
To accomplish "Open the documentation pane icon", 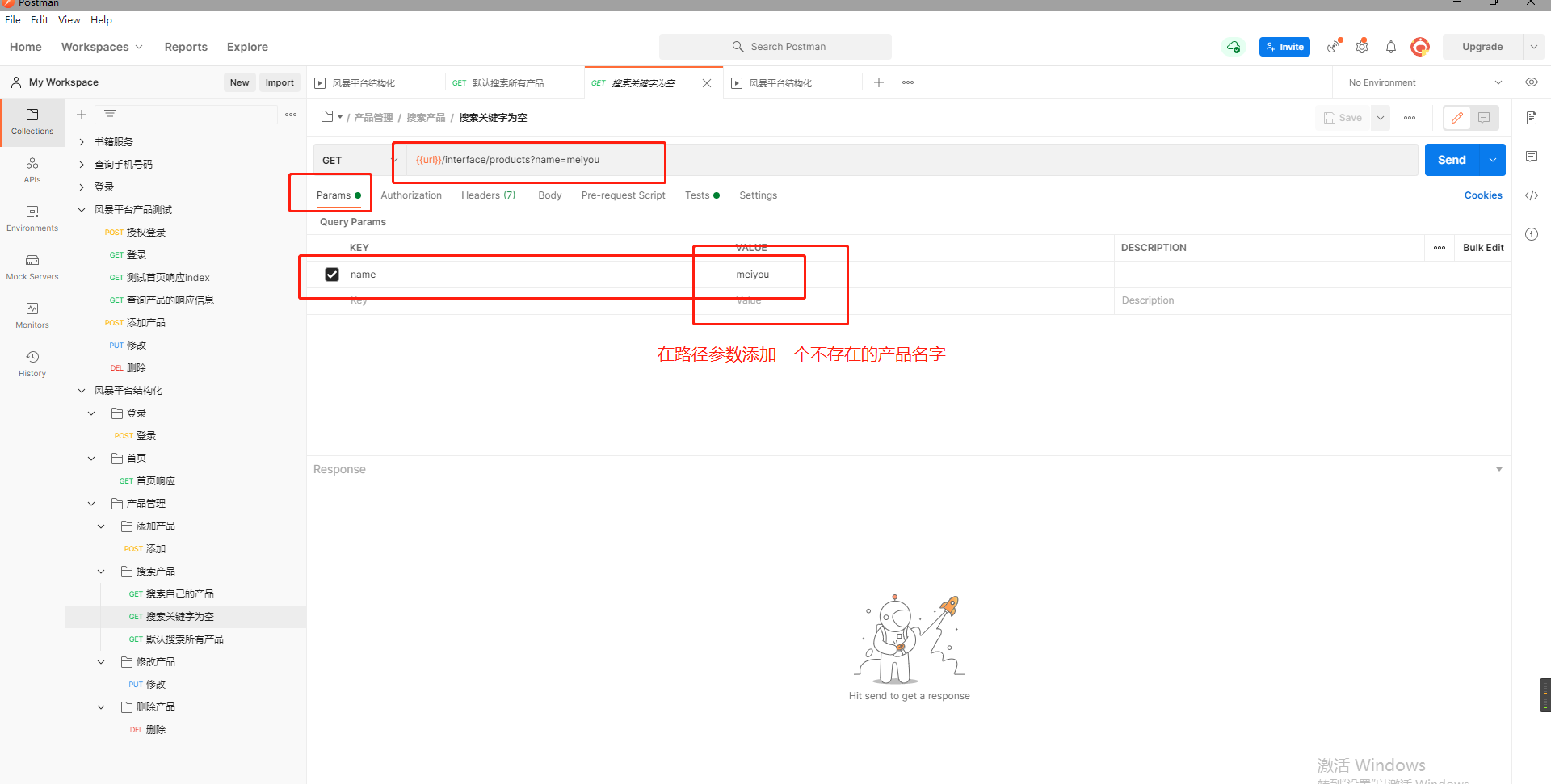I will tap(1532, 118).
